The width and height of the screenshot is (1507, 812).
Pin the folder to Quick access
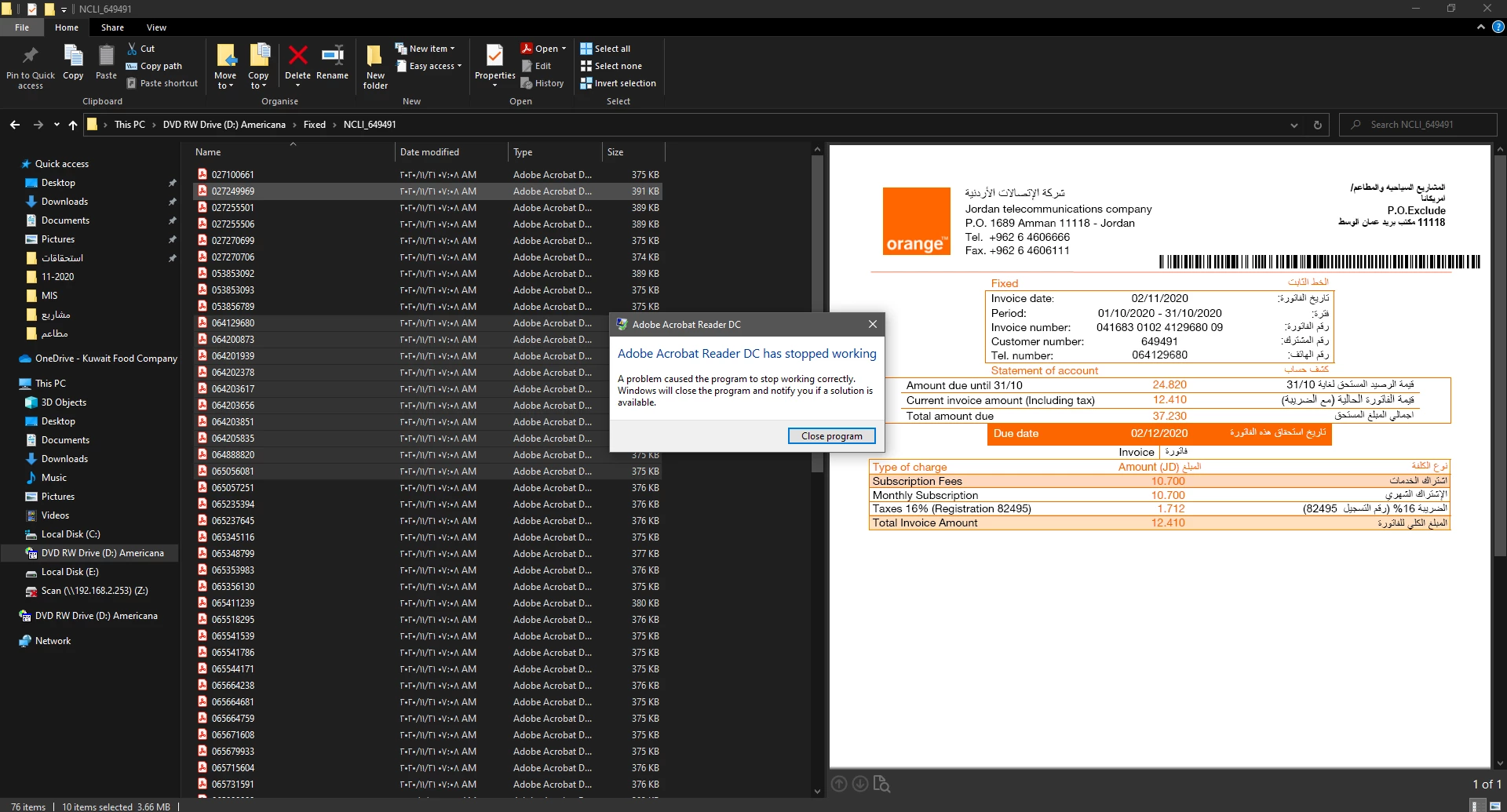(x=31, y=67)
